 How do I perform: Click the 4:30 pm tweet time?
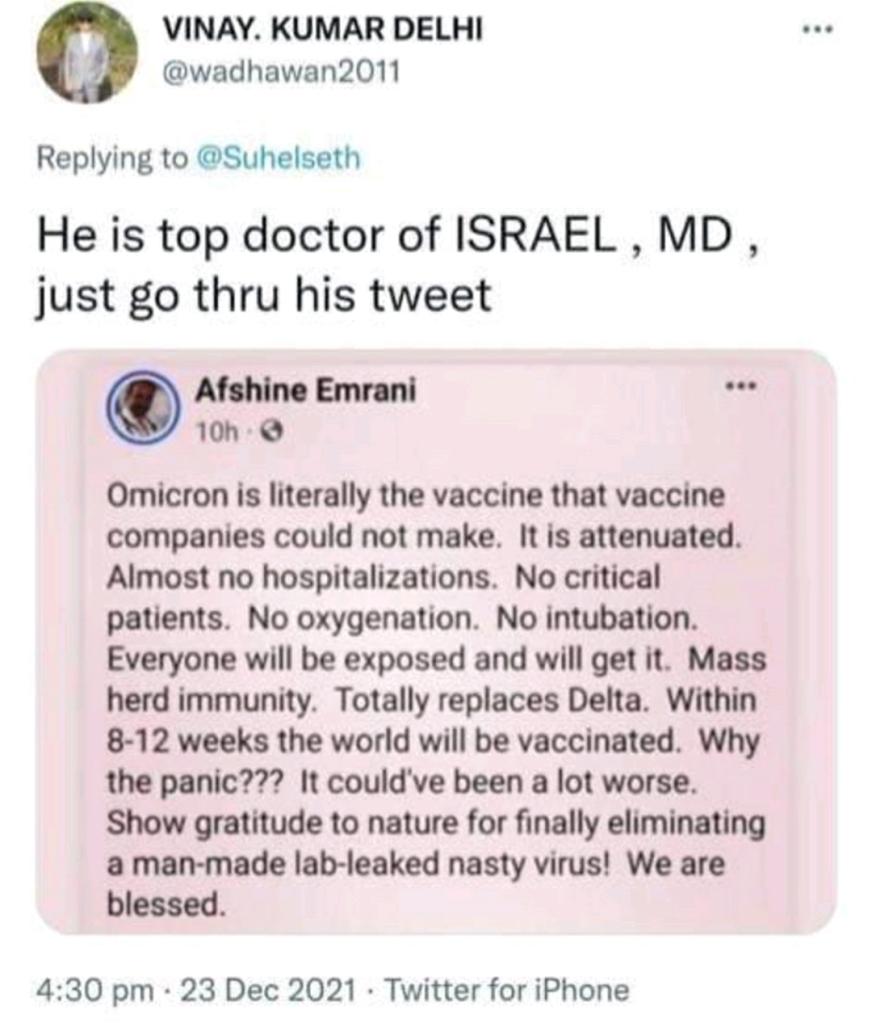(x=93, y=990)
